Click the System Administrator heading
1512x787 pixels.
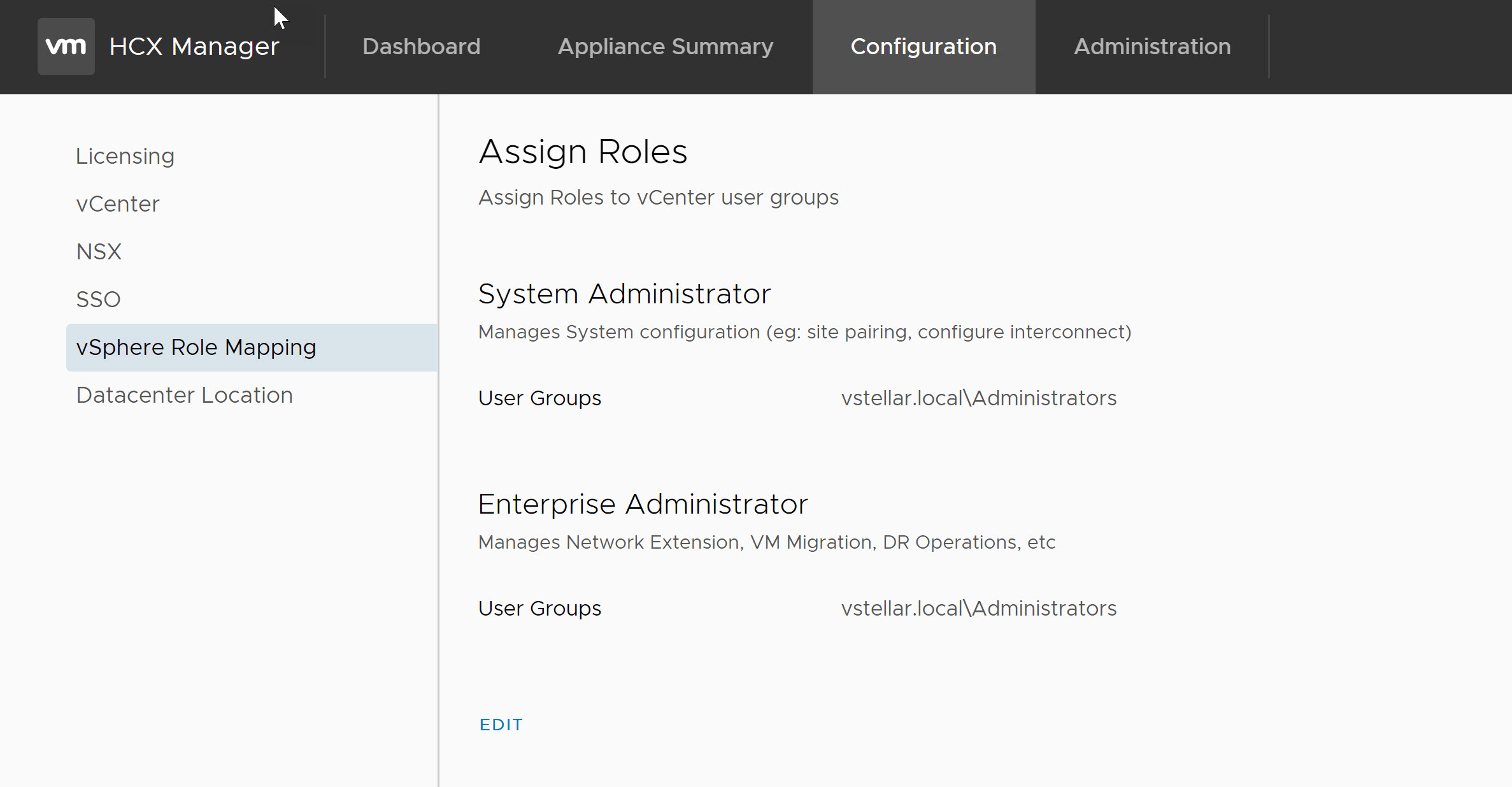(624, 294)
